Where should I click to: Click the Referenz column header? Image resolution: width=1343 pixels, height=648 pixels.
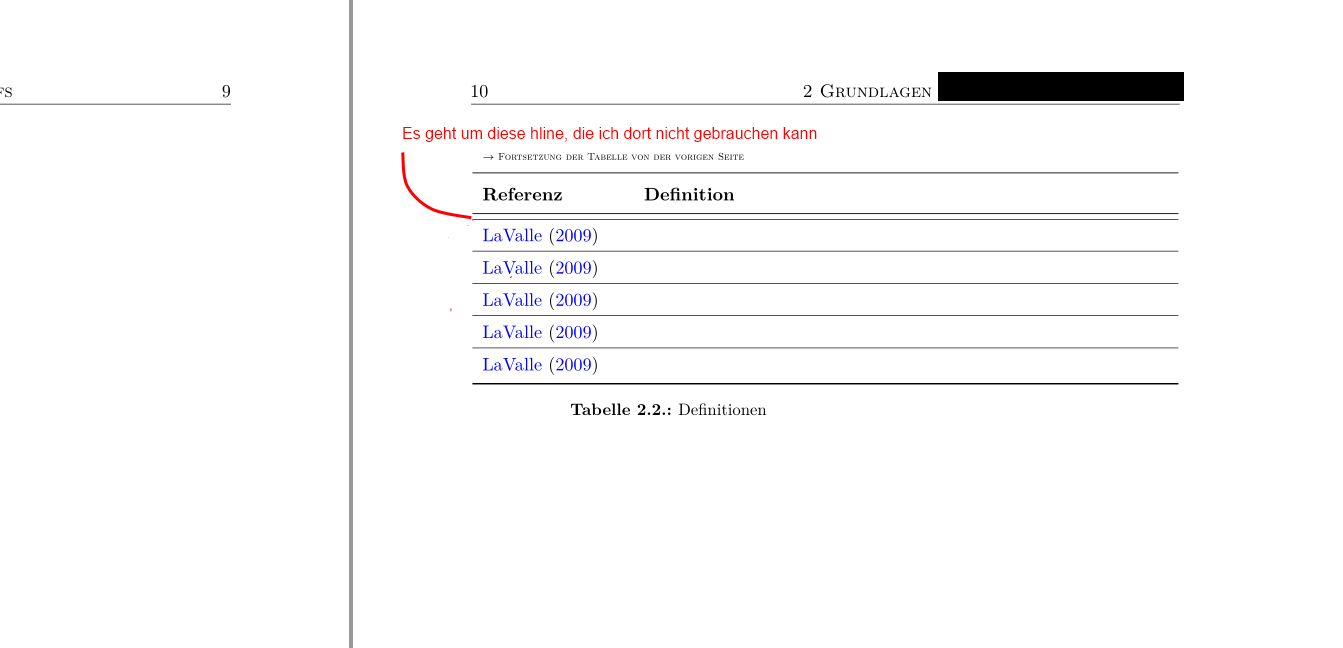point(522,195)
